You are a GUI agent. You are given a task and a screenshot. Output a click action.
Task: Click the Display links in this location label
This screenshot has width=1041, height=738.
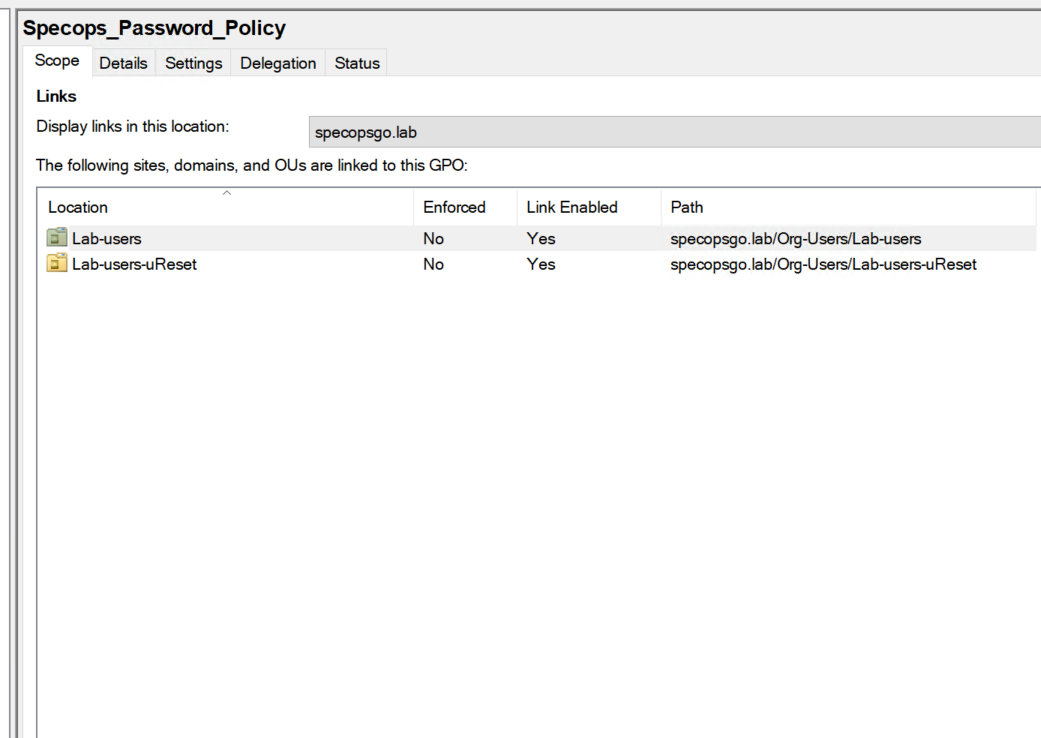132,126
